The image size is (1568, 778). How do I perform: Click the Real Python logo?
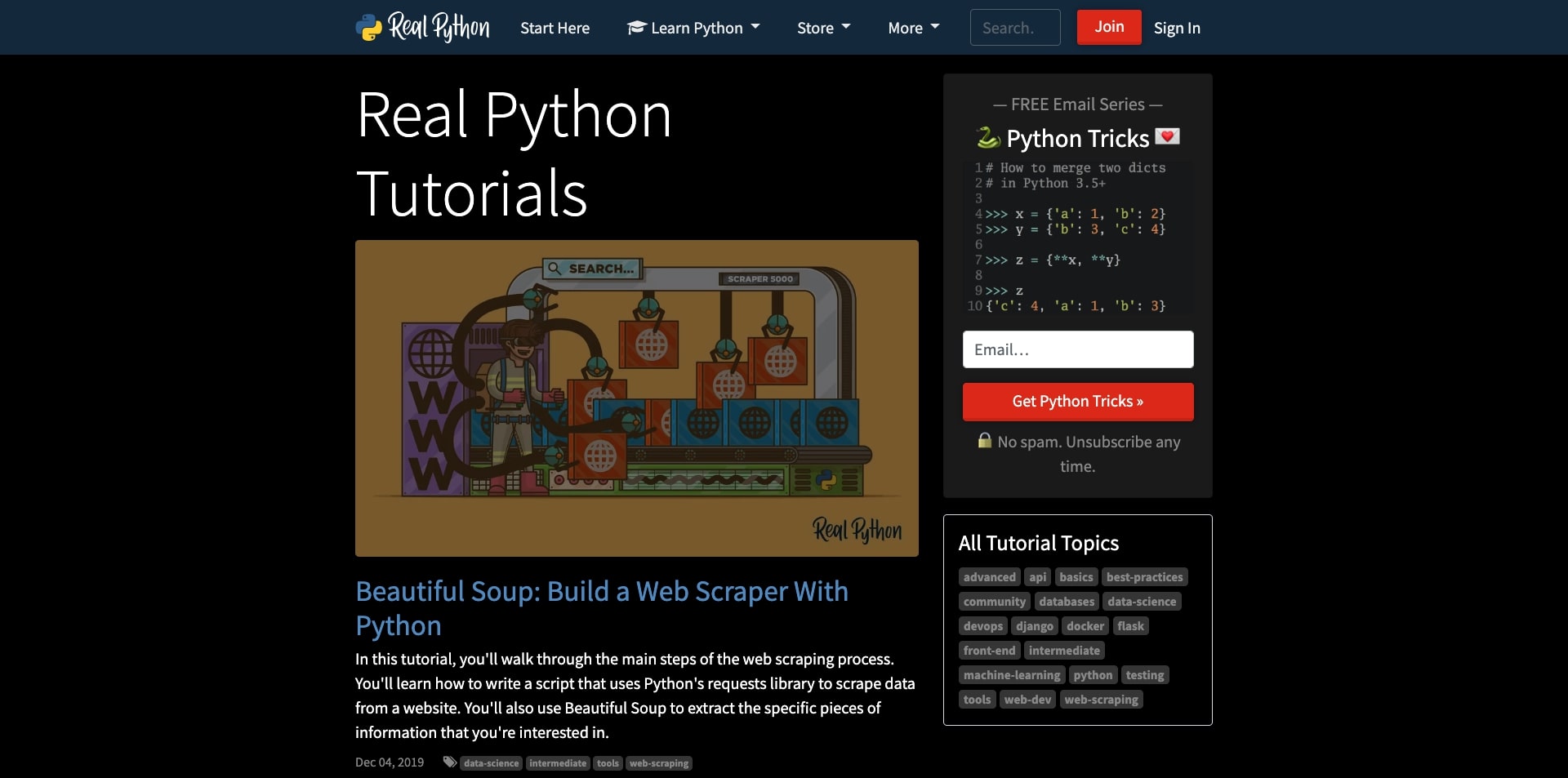click(x=421, y=27)
